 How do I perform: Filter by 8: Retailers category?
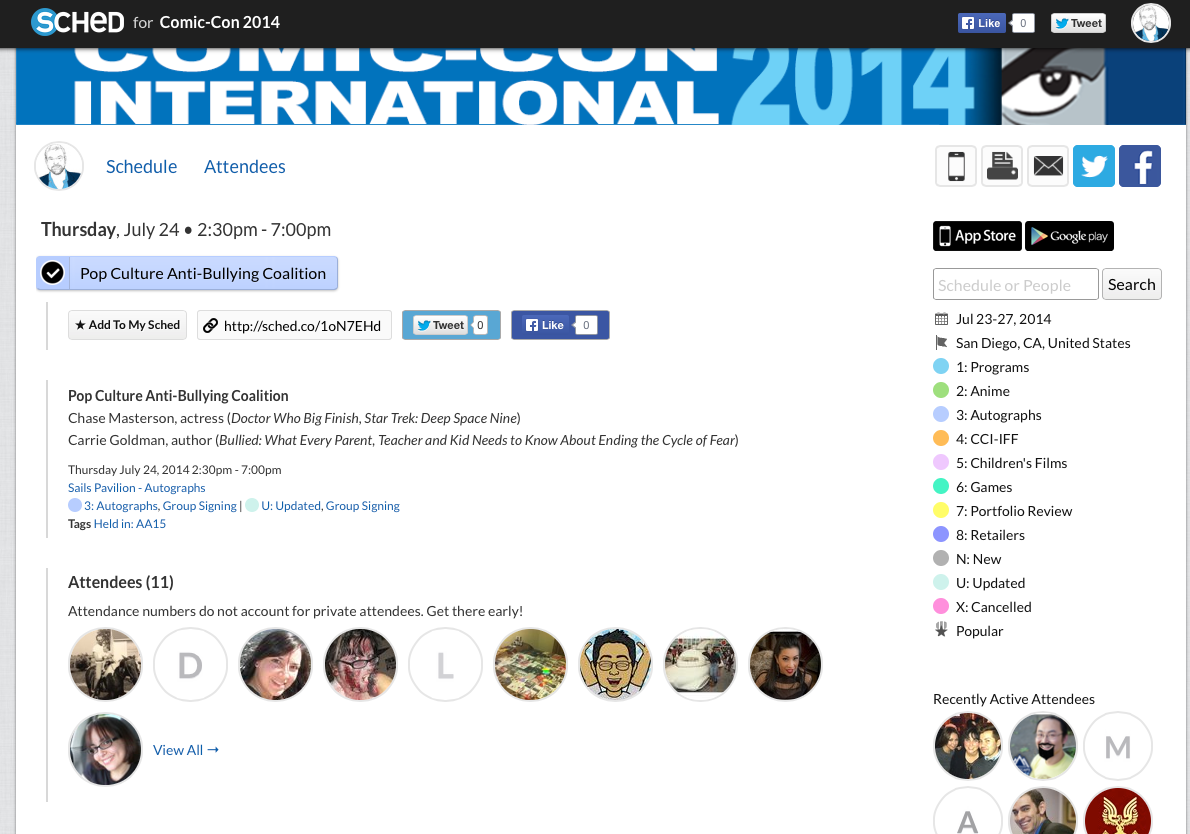click(990, 535)
